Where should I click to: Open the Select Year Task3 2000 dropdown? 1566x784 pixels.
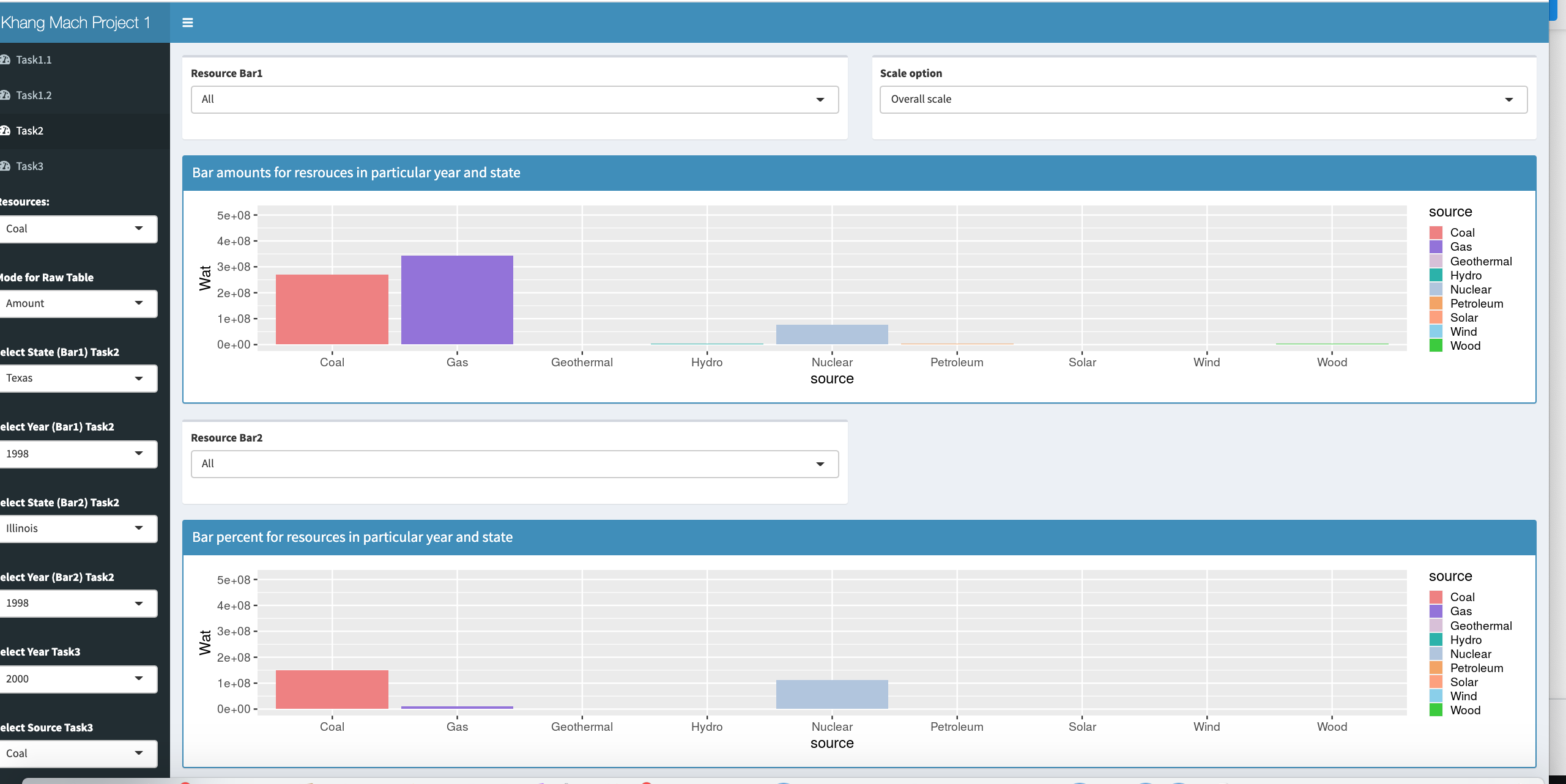78,679
